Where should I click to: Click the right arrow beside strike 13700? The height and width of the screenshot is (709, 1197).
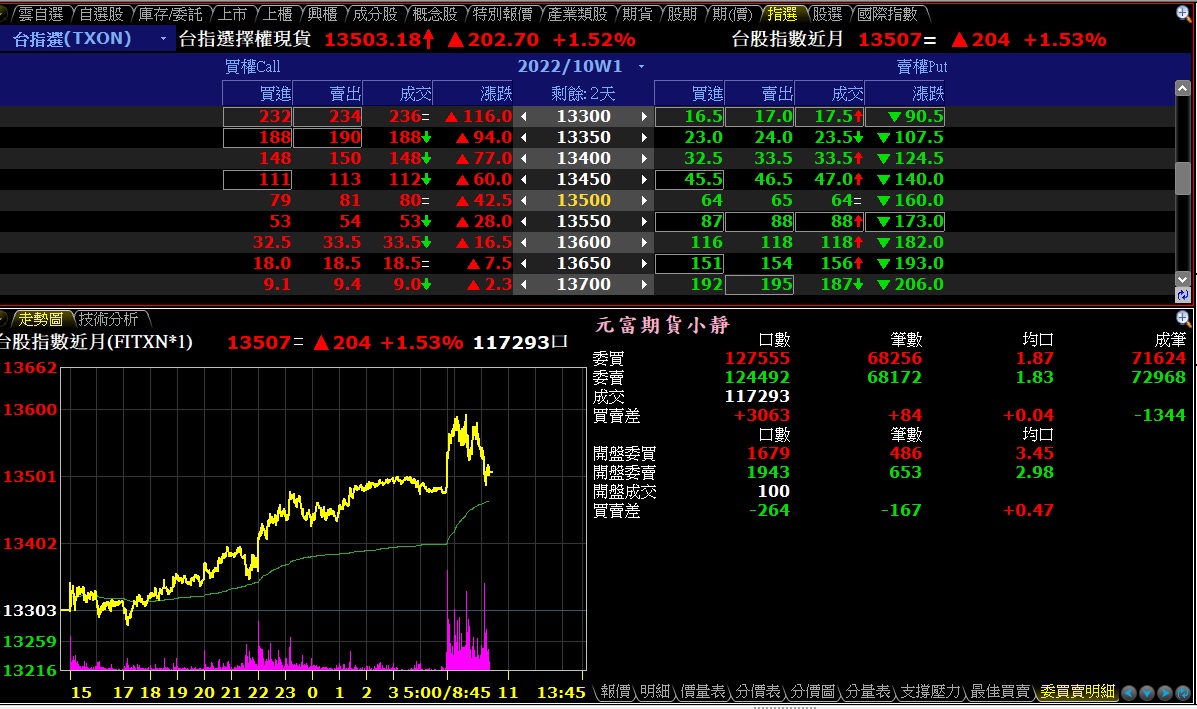coord(644,285)
